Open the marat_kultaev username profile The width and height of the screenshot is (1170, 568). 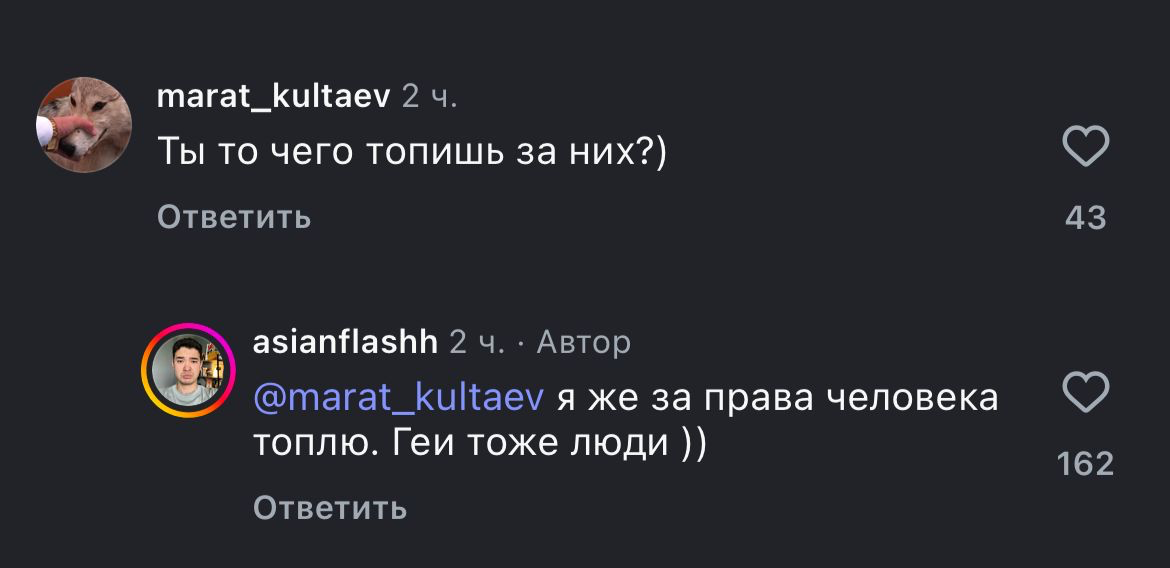coord(273,97)
